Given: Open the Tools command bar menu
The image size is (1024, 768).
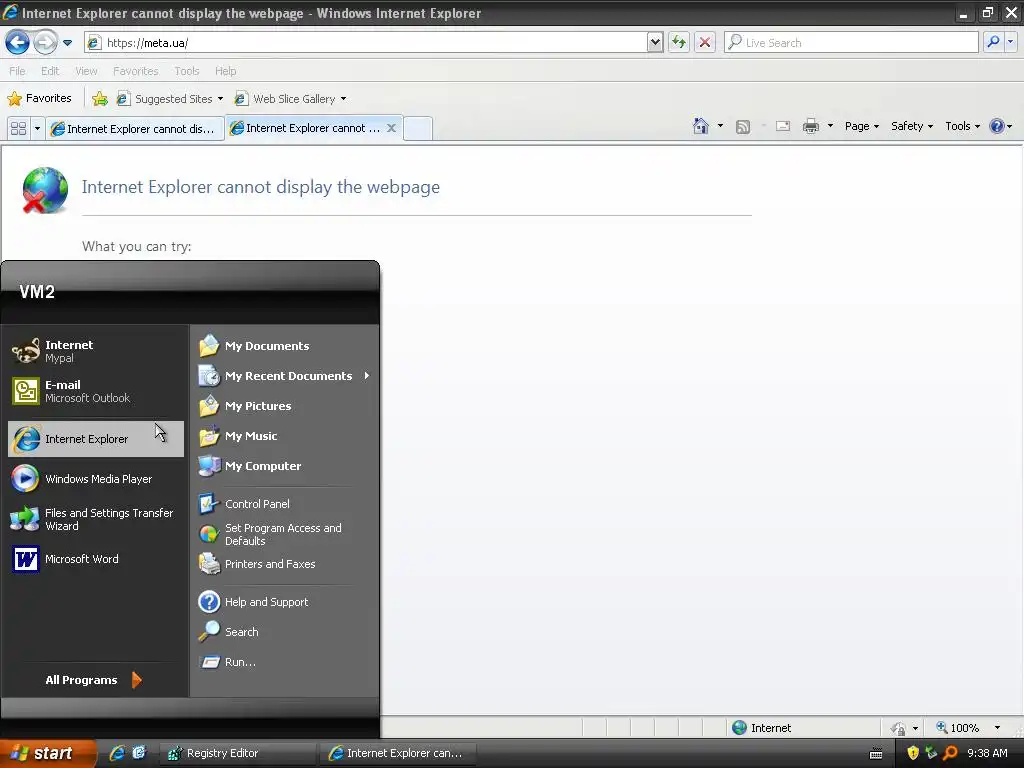Looking at the screenshot, I should pyautogui.click(x=963, y=126).
